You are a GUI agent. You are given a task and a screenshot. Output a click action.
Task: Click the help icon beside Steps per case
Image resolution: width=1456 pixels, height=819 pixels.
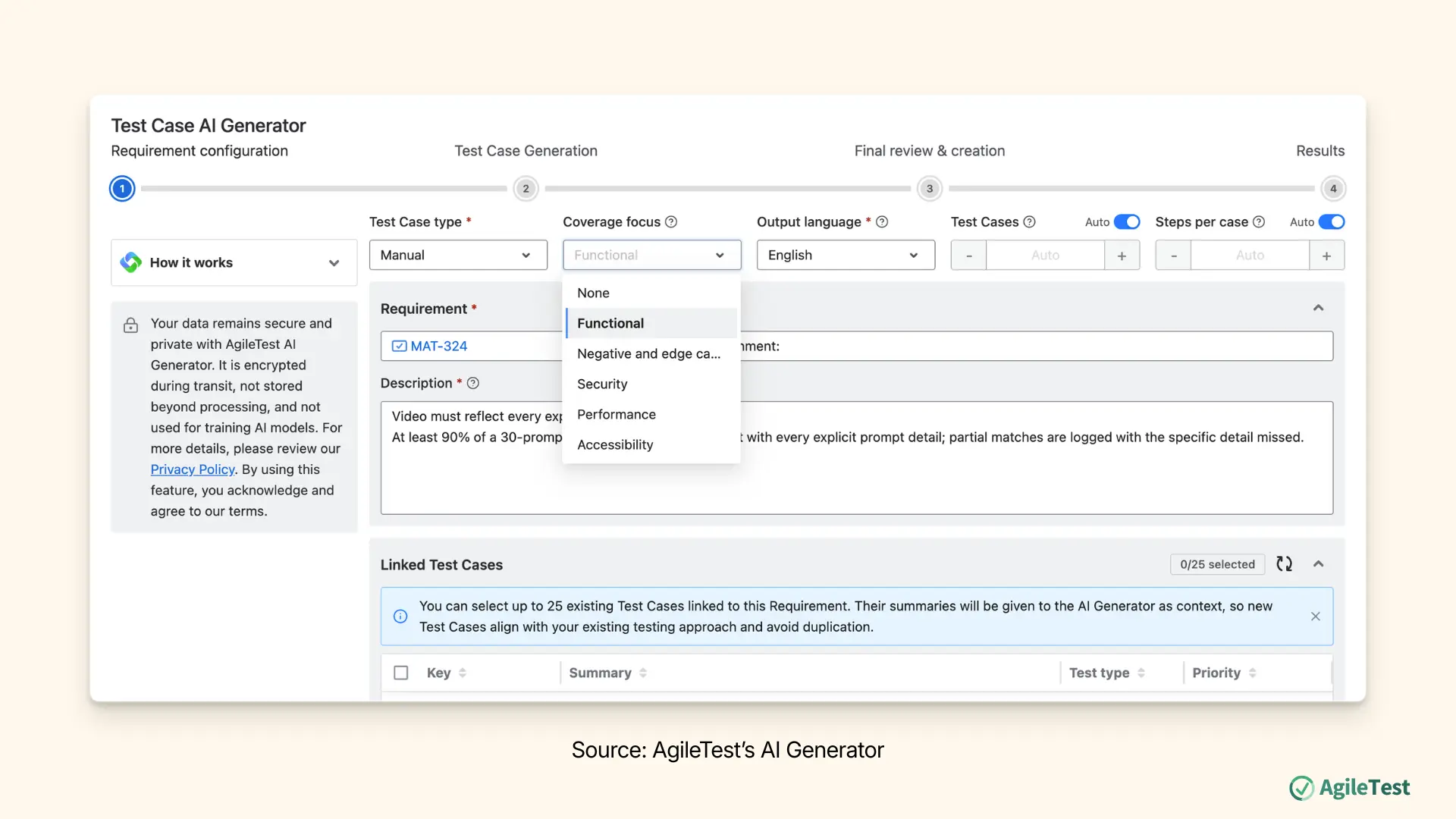1259,222
